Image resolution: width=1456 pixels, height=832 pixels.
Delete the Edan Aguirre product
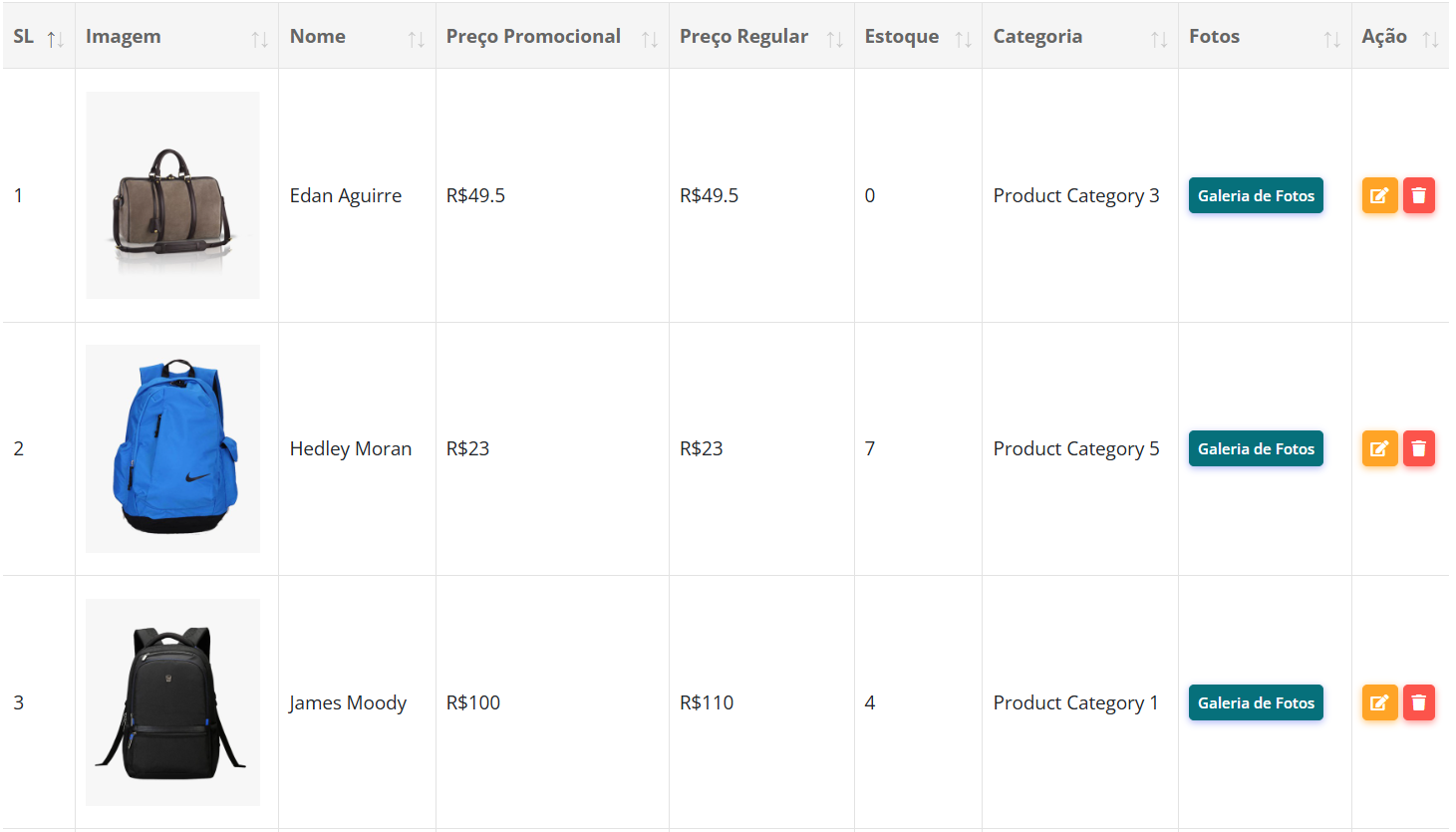[1418, 195]
